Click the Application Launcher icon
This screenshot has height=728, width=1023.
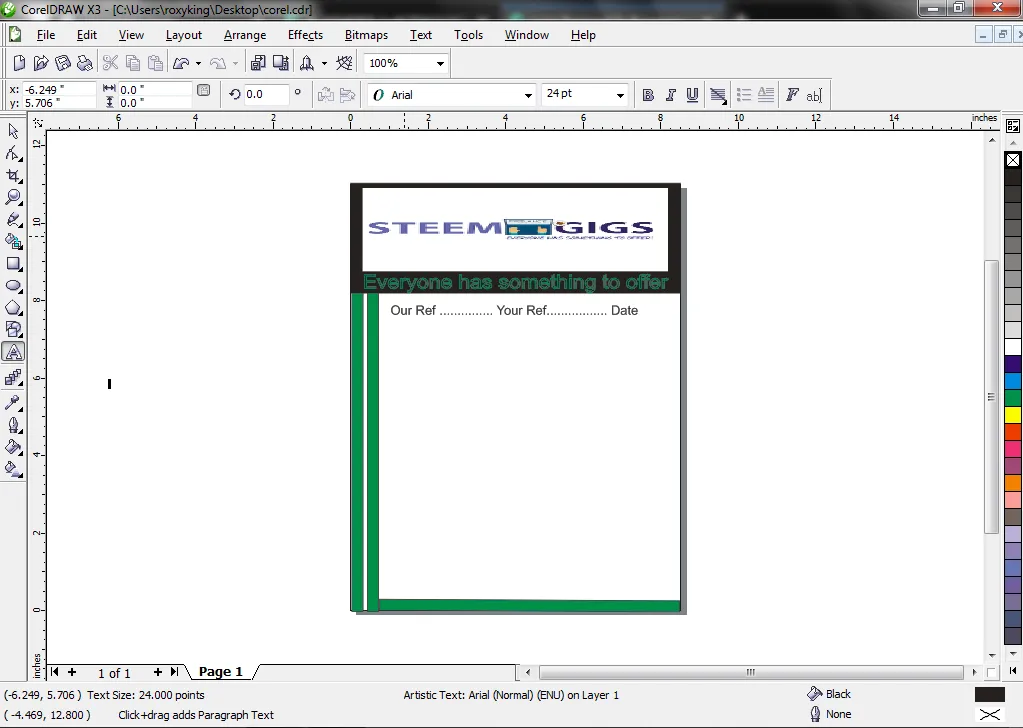tap(307, 63)
